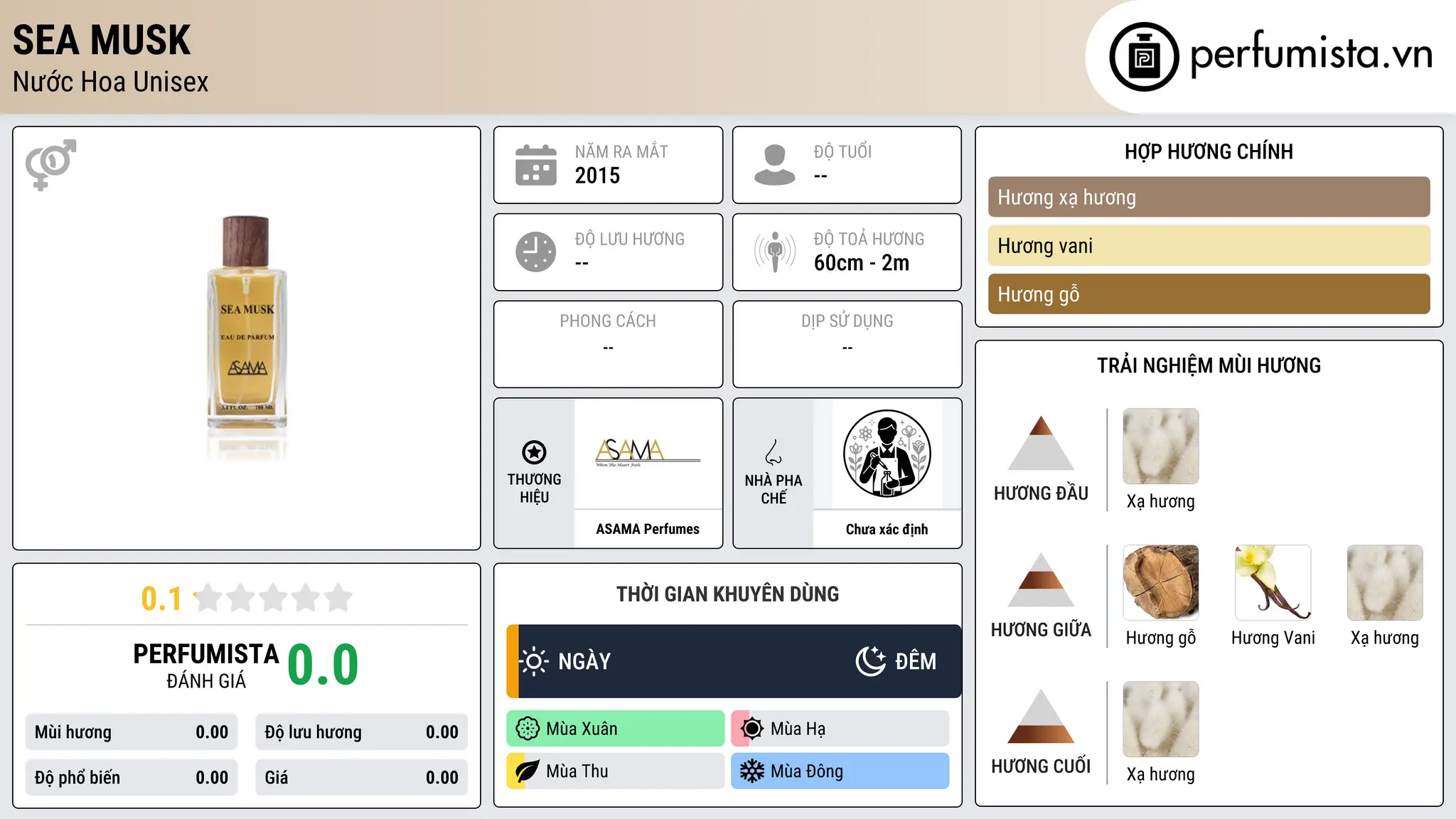
Task: Click the person icon beside Độ tuổi
Action: tap(774, 165)
